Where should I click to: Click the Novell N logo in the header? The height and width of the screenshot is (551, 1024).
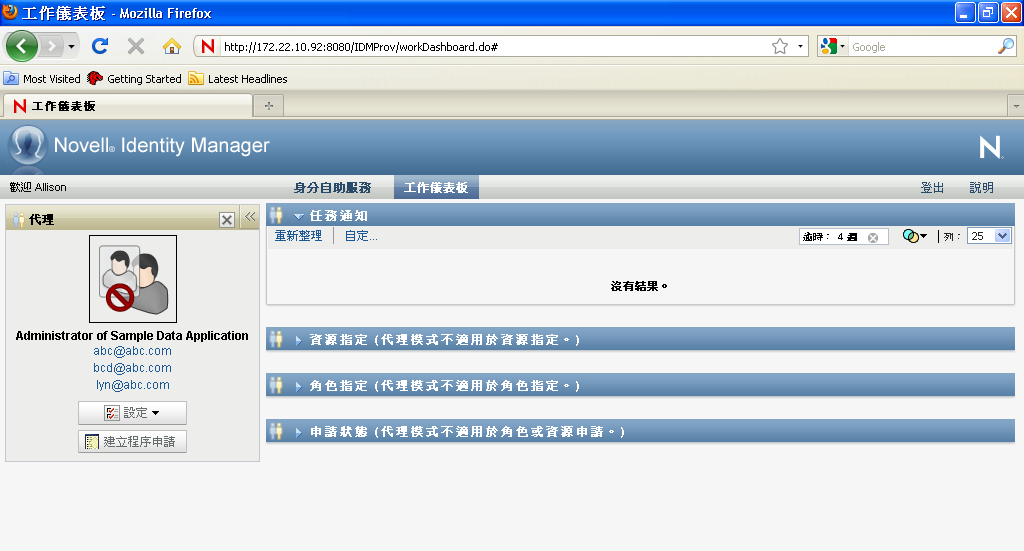991,148
